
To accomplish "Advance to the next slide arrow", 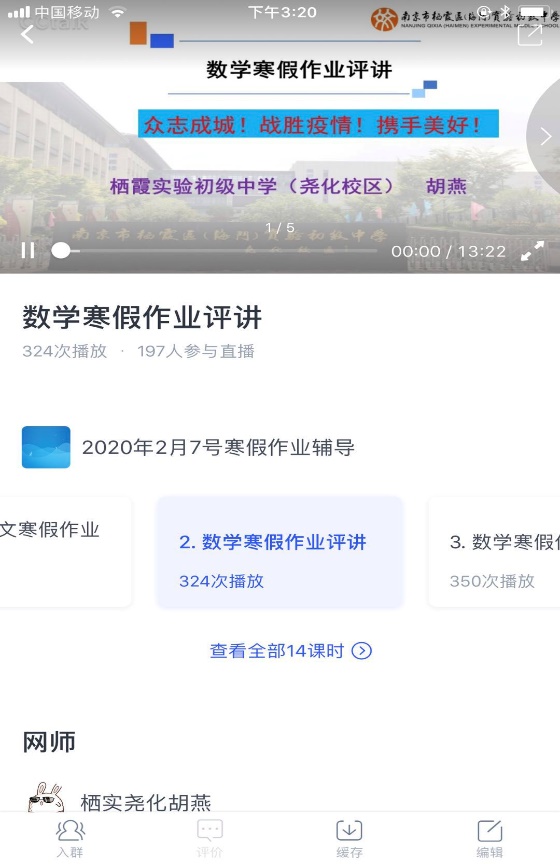I will pyautogui.click(x=546, y=136).
